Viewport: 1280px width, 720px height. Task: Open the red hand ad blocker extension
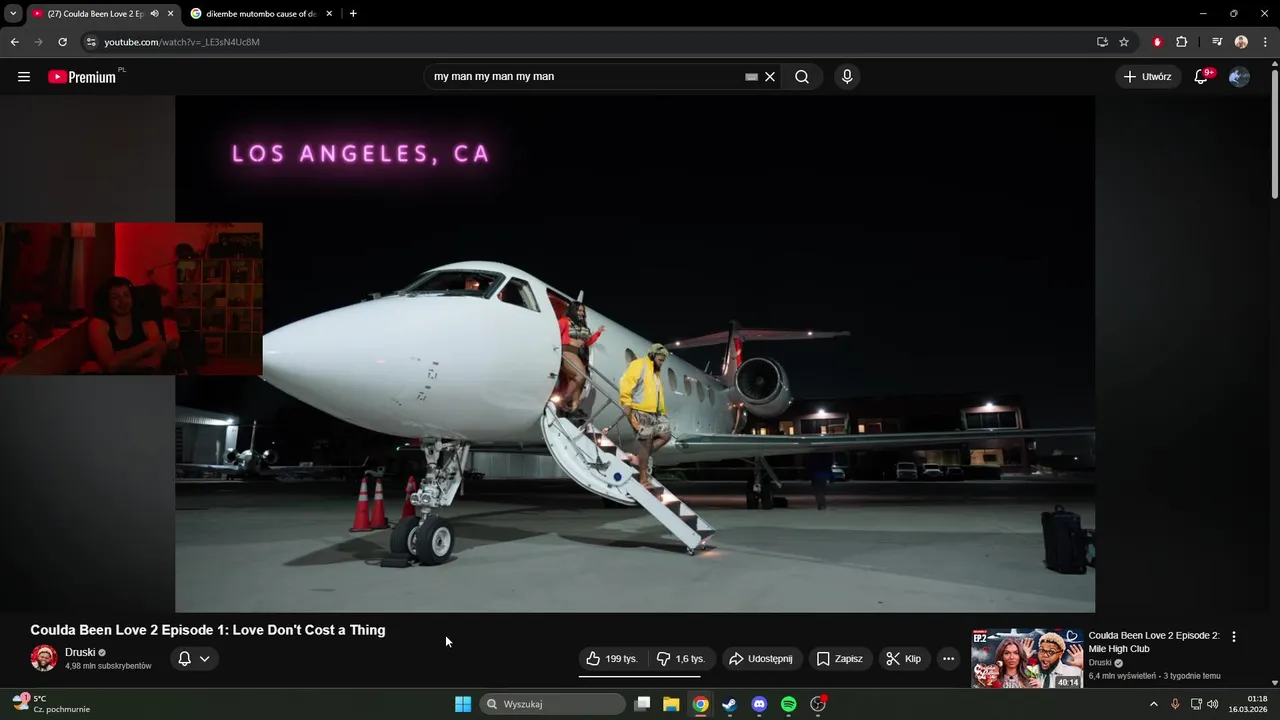pyautogui.click(x=1157, y=42)
